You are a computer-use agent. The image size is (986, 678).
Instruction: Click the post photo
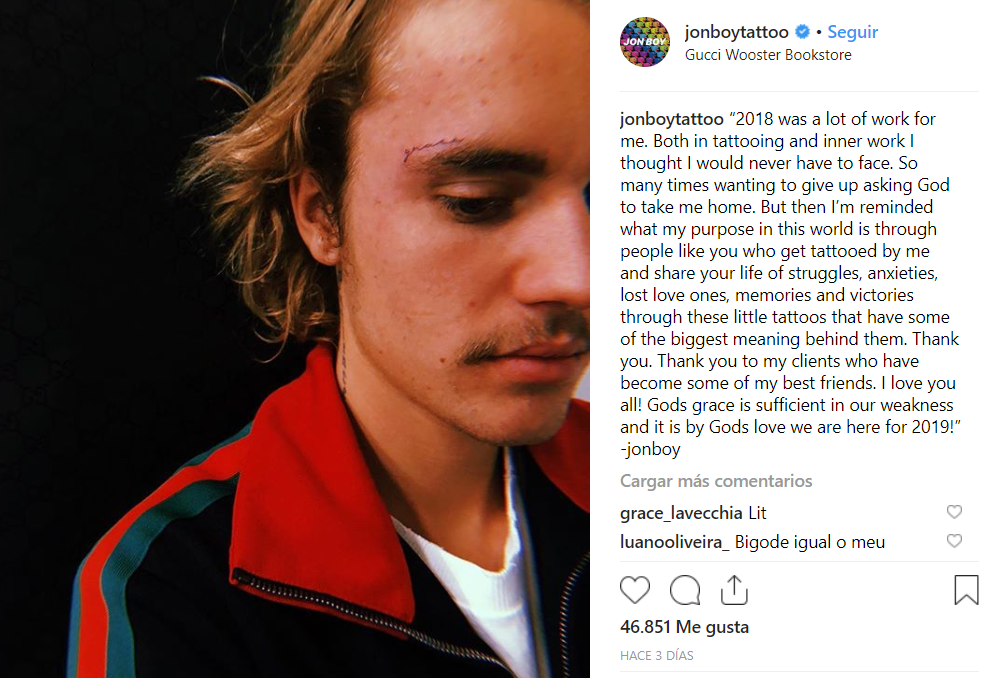pyautogui.click(x=295, y=339)
